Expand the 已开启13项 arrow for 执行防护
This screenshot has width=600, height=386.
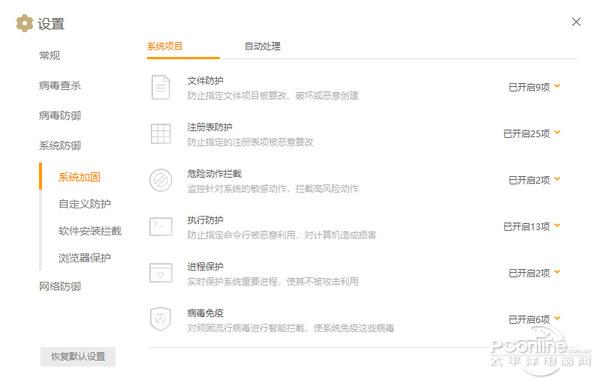click(557, 226)
